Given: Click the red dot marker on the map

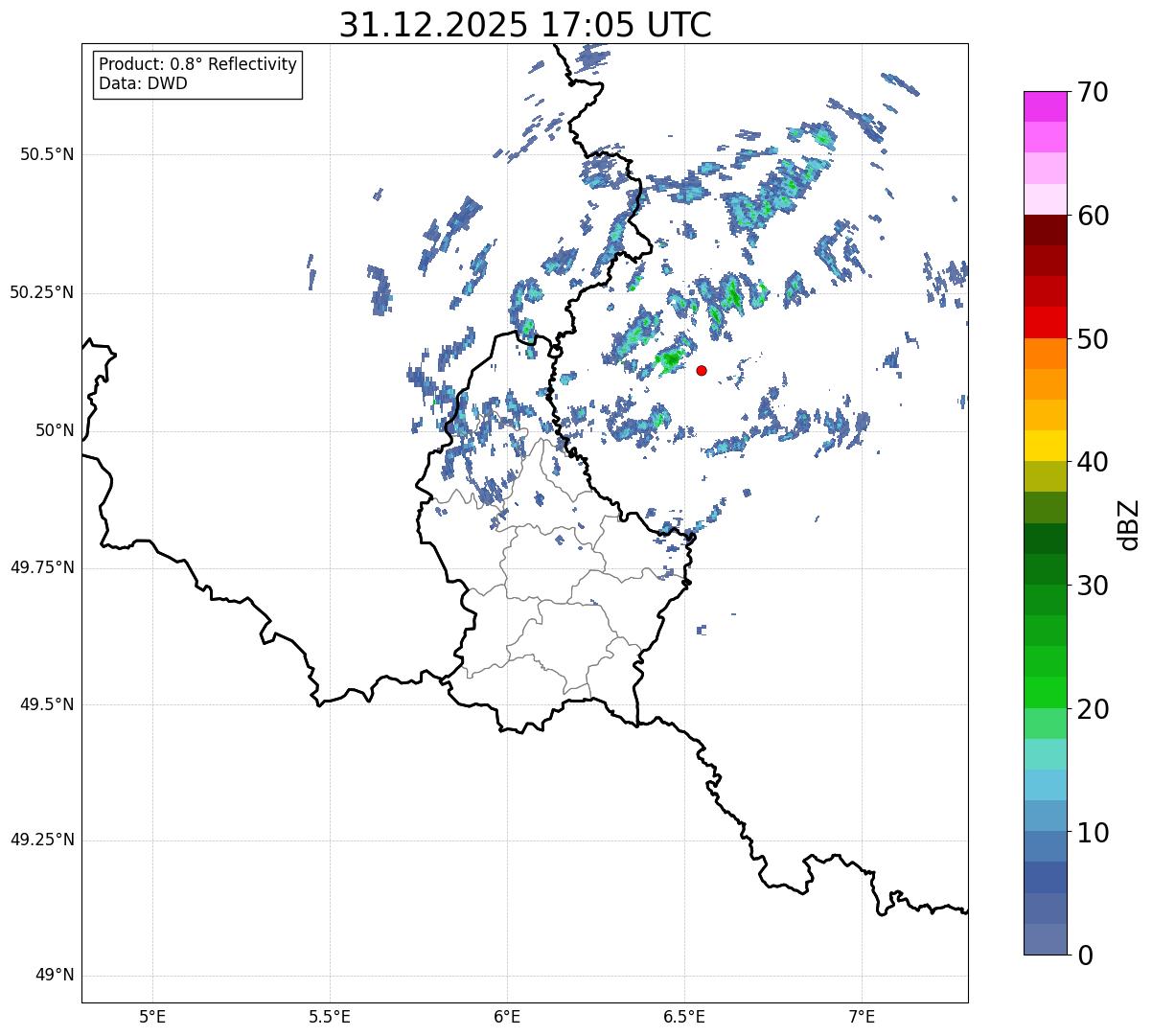Looking at the screenshot, I should (702, 370).
